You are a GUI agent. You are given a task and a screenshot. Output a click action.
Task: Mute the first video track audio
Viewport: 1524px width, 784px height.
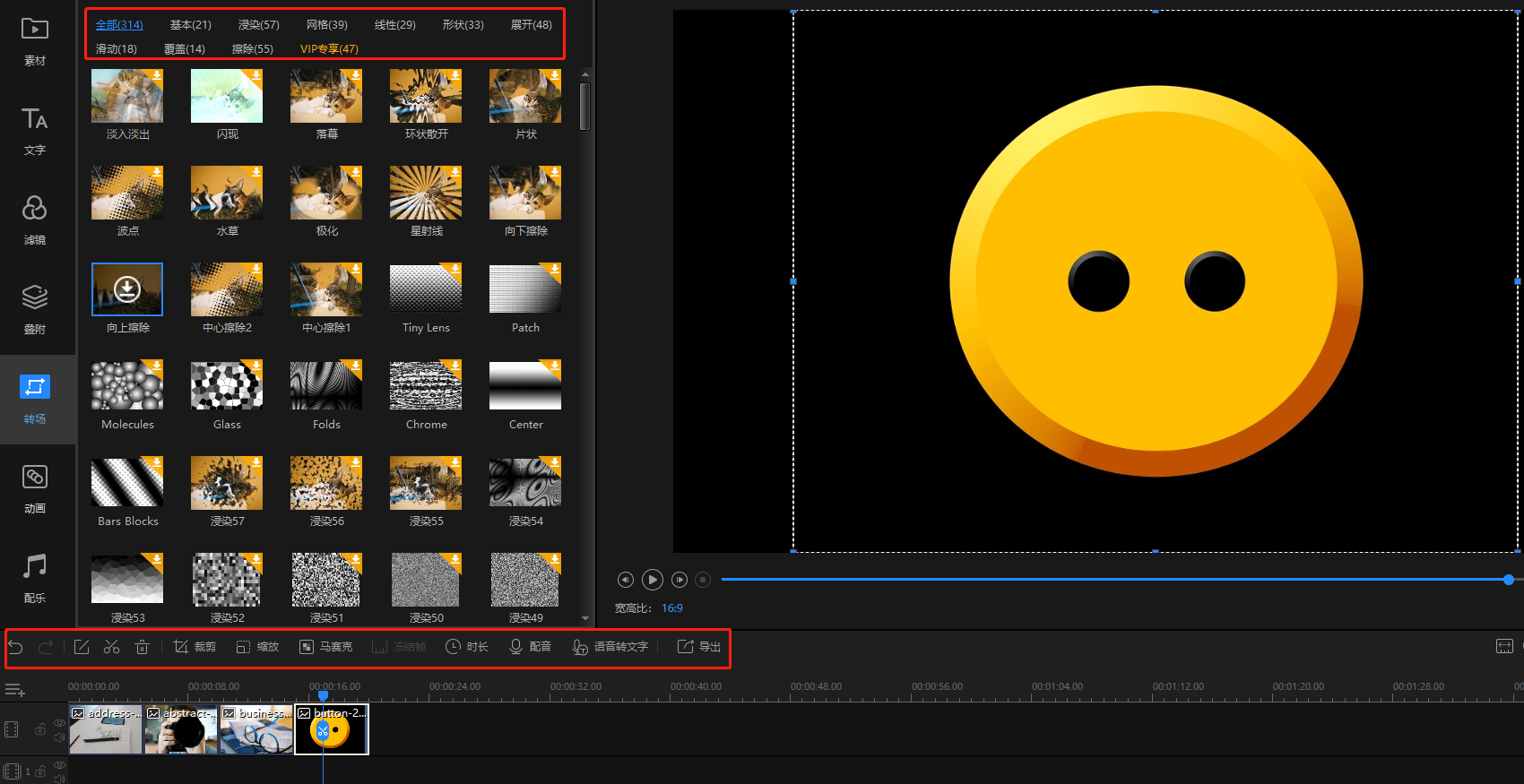59,737
